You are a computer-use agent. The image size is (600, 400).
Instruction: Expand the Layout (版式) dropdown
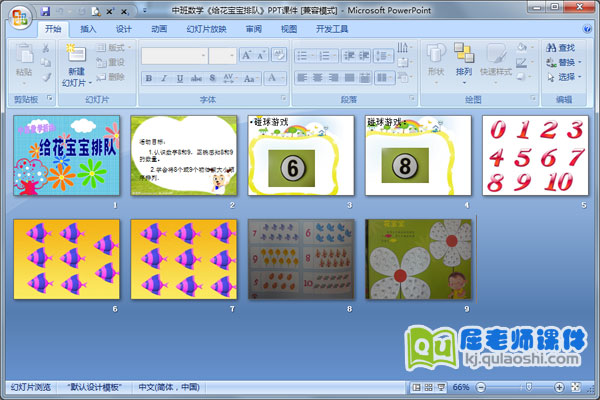click(x=114, y=47)
